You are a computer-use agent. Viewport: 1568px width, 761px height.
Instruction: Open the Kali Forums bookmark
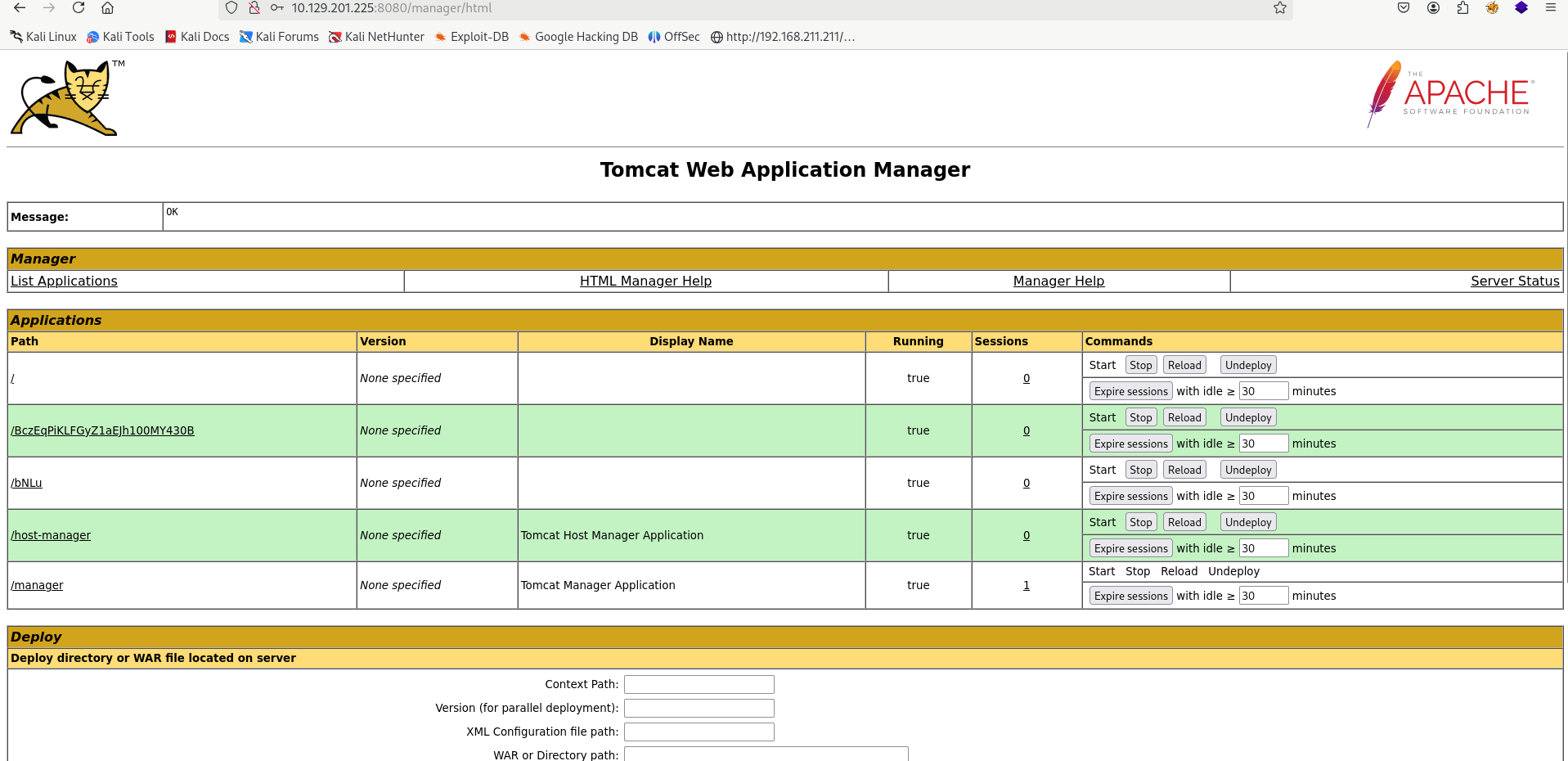(279, 37)
